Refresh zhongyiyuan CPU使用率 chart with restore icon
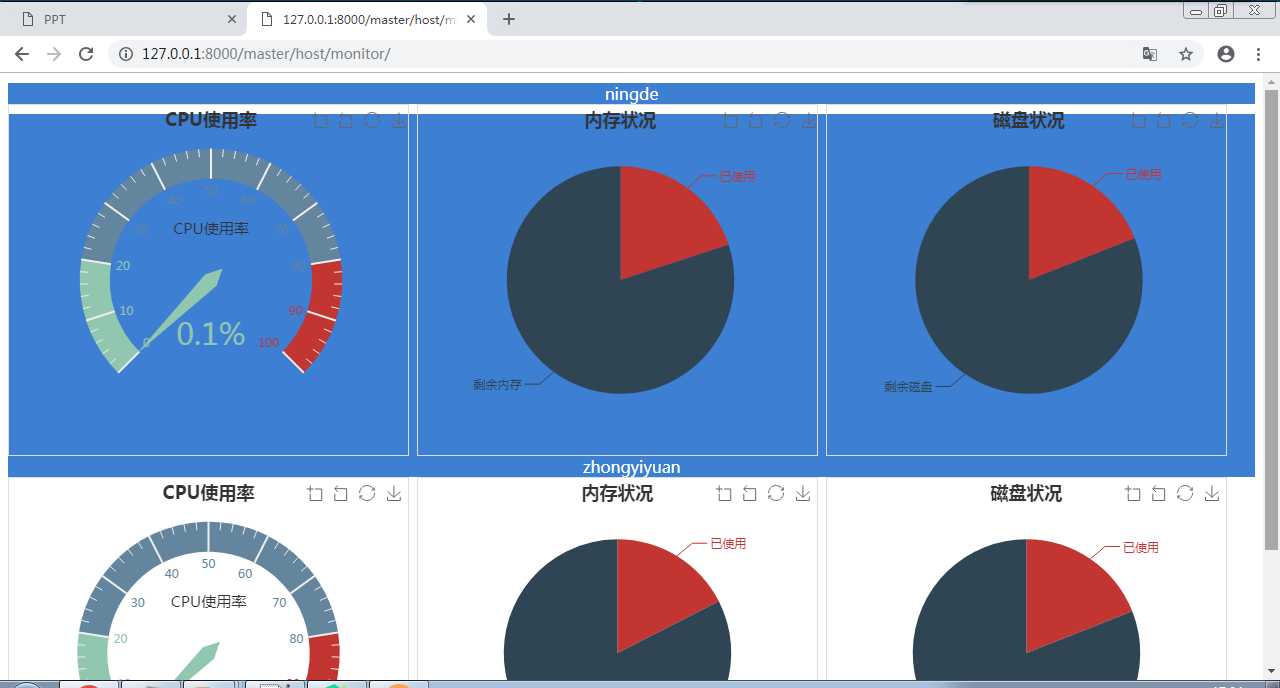 [367, 493]
